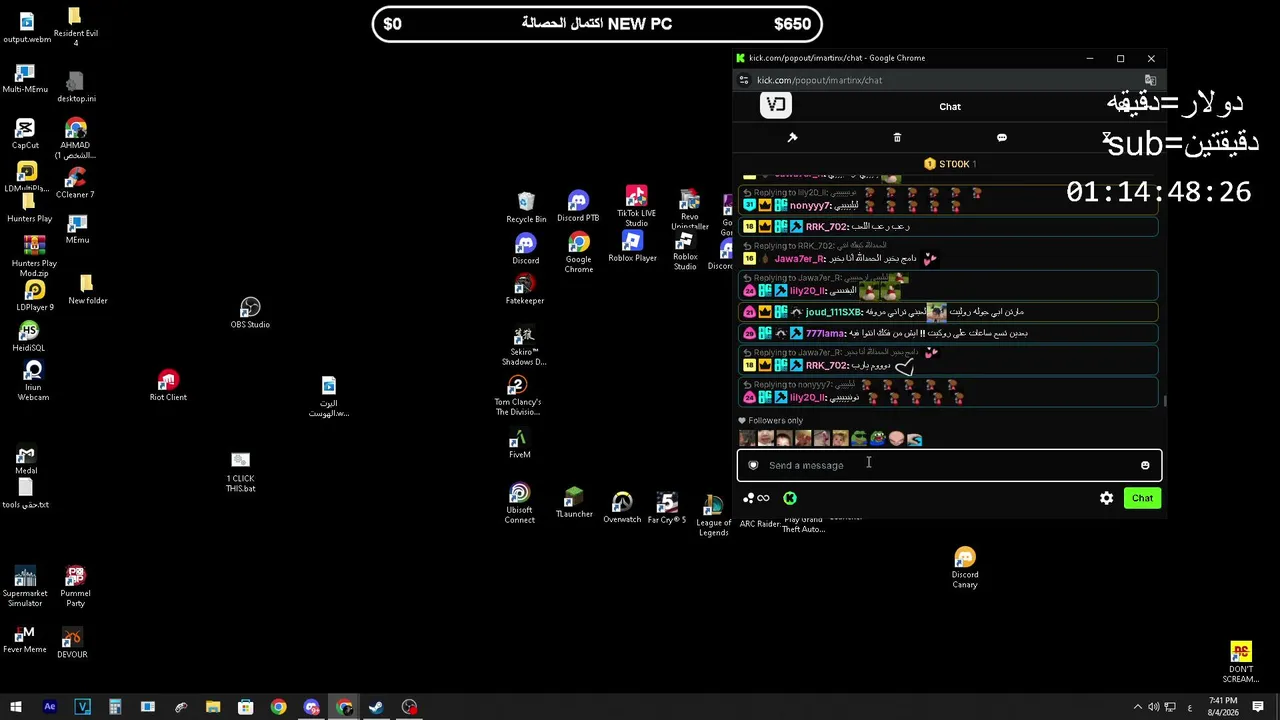Select the League of Legends desktop icon

pos(713,516)
